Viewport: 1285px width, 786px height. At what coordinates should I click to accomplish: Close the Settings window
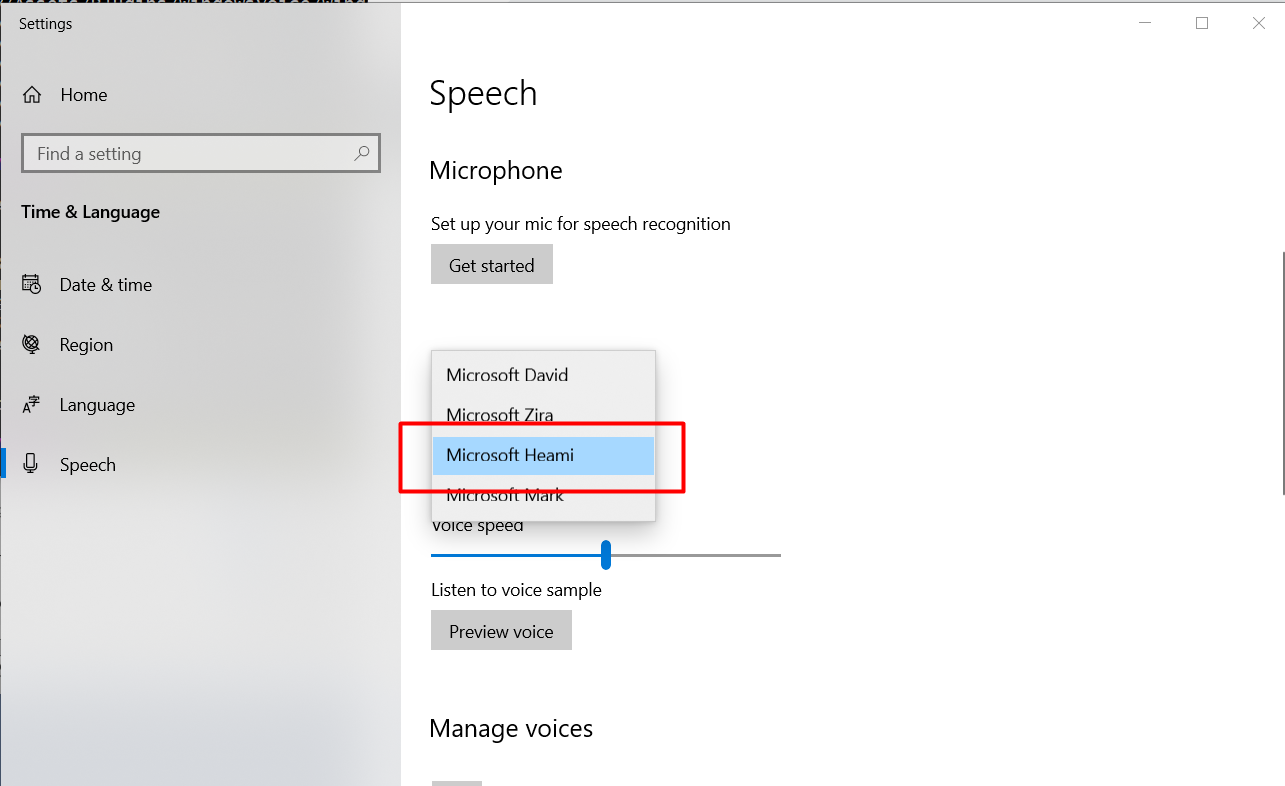1258,23
